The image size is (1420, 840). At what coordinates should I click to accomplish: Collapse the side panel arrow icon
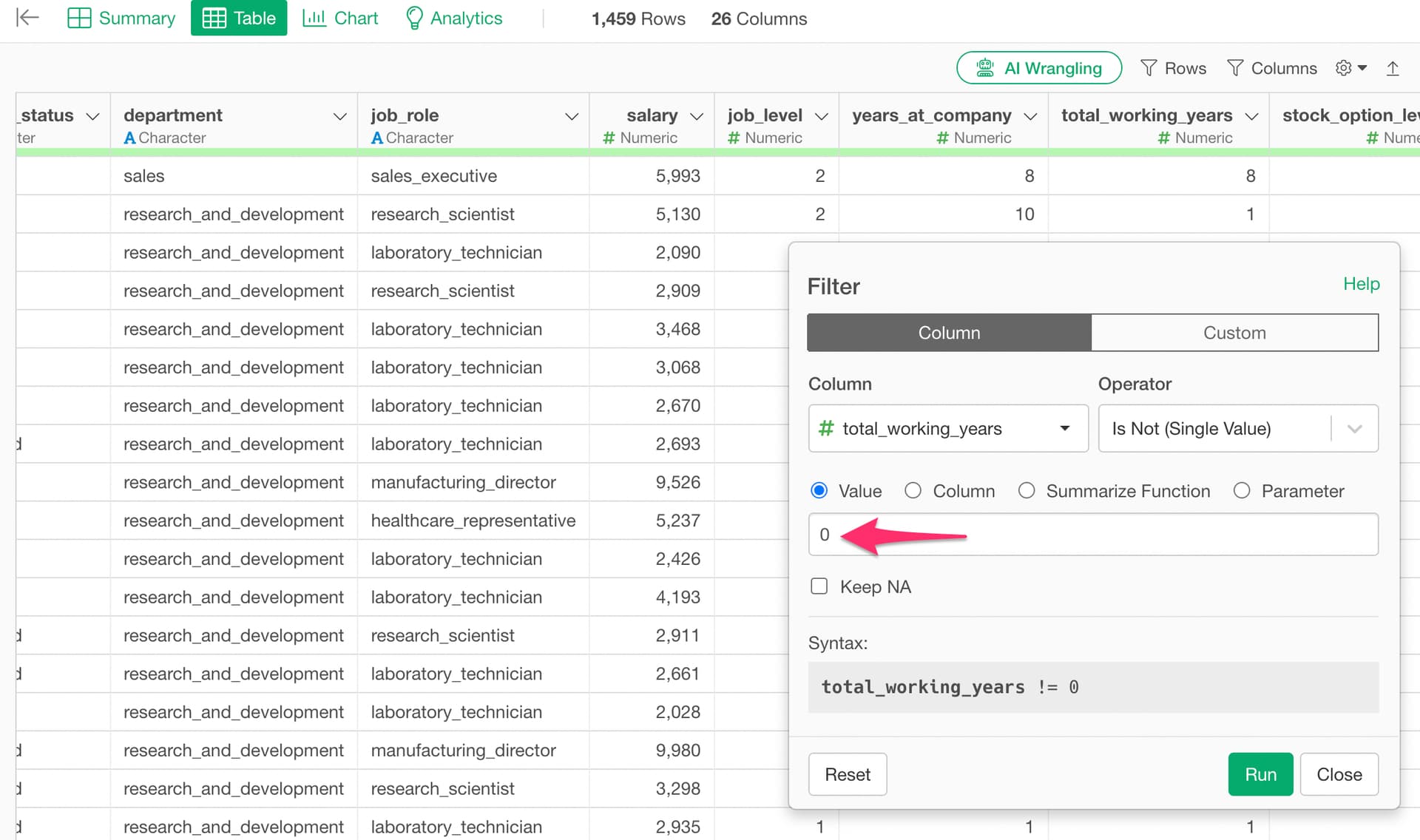point(27,18)
